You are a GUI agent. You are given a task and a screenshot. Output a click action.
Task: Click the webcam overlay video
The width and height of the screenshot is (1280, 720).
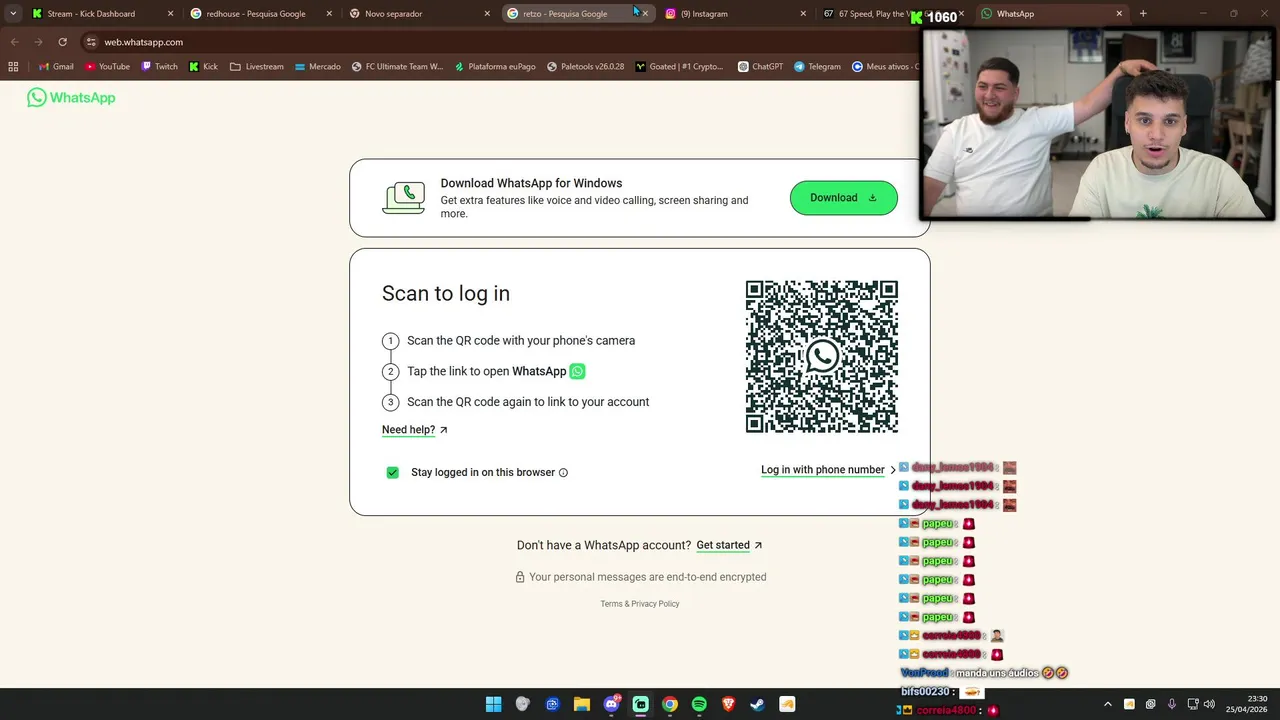(1098, 123)
